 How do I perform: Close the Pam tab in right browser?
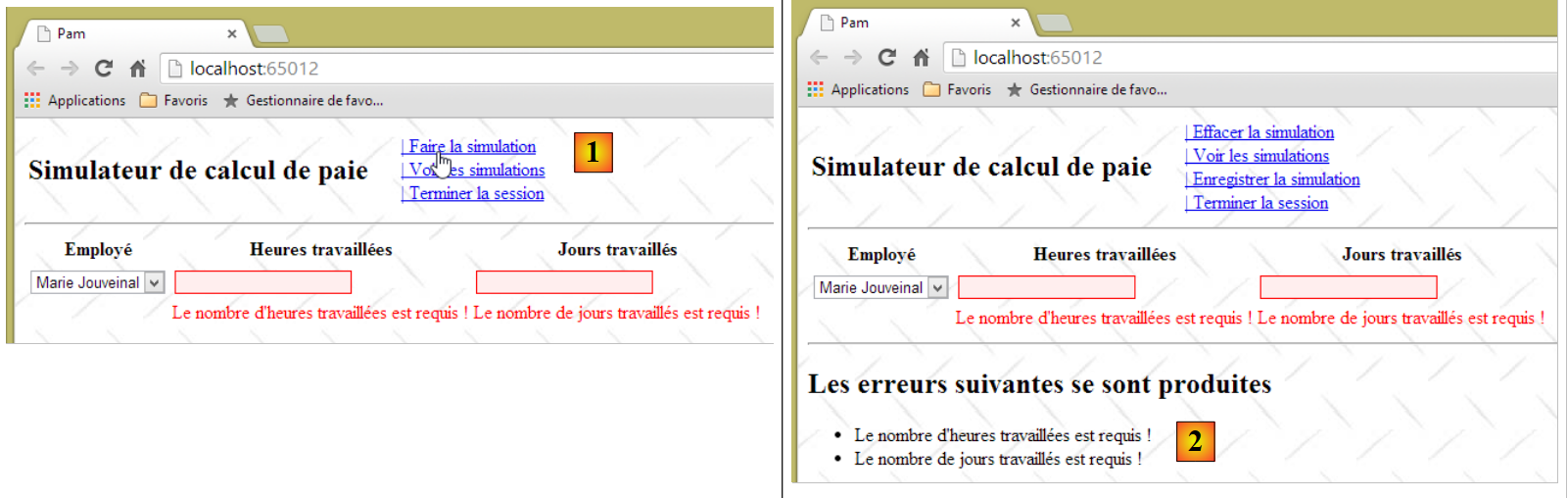pos(1016,23)
